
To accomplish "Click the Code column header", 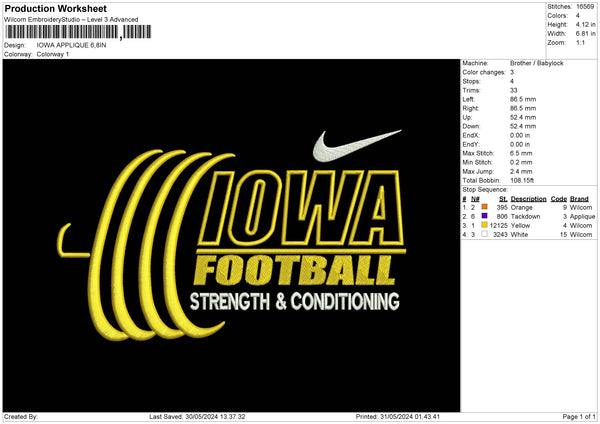I will [x=559, y=199].
